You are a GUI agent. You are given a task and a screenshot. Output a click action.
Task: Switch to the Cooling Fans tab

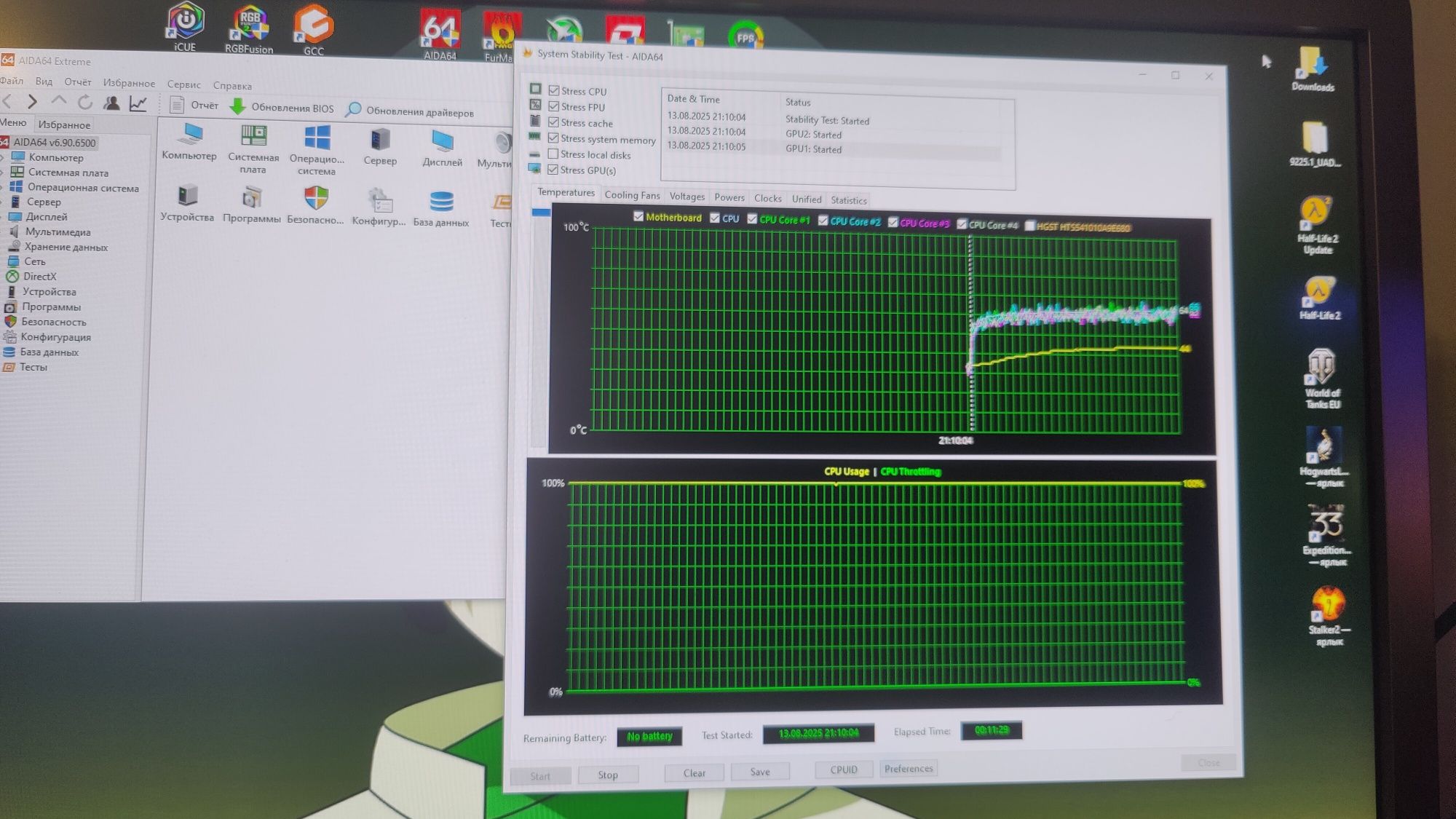[x=632, y=195]
